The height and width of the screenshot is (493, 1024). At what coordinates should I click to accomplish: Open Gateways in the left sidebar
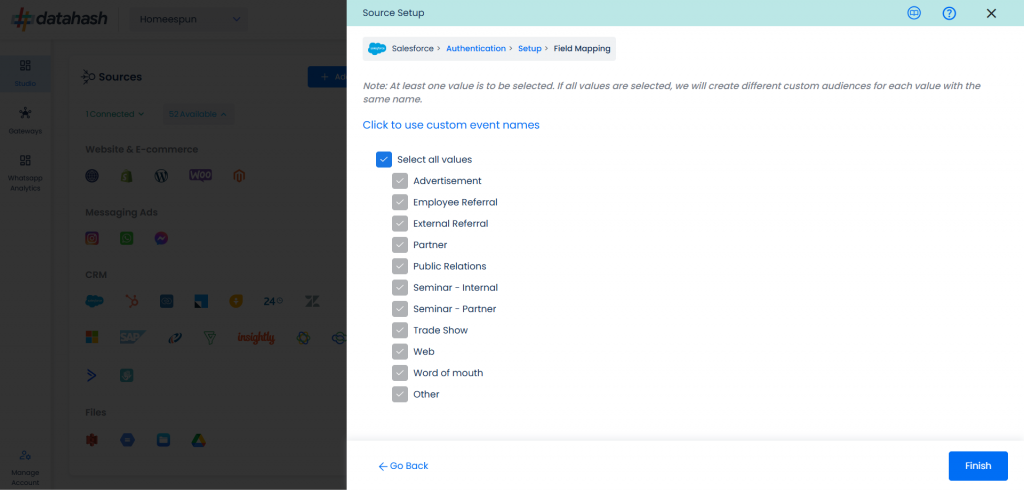[25, 121]
